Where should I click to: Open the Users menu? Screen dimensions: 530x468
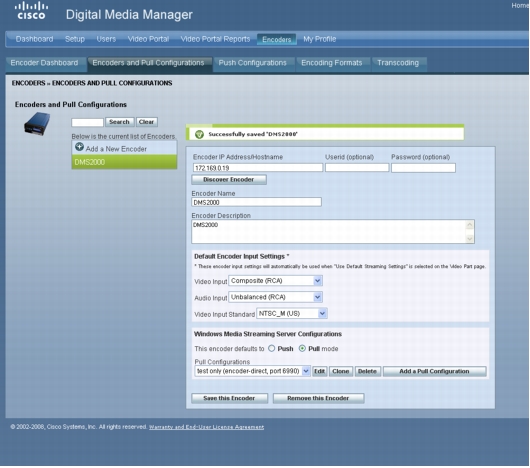coord(106,39)
